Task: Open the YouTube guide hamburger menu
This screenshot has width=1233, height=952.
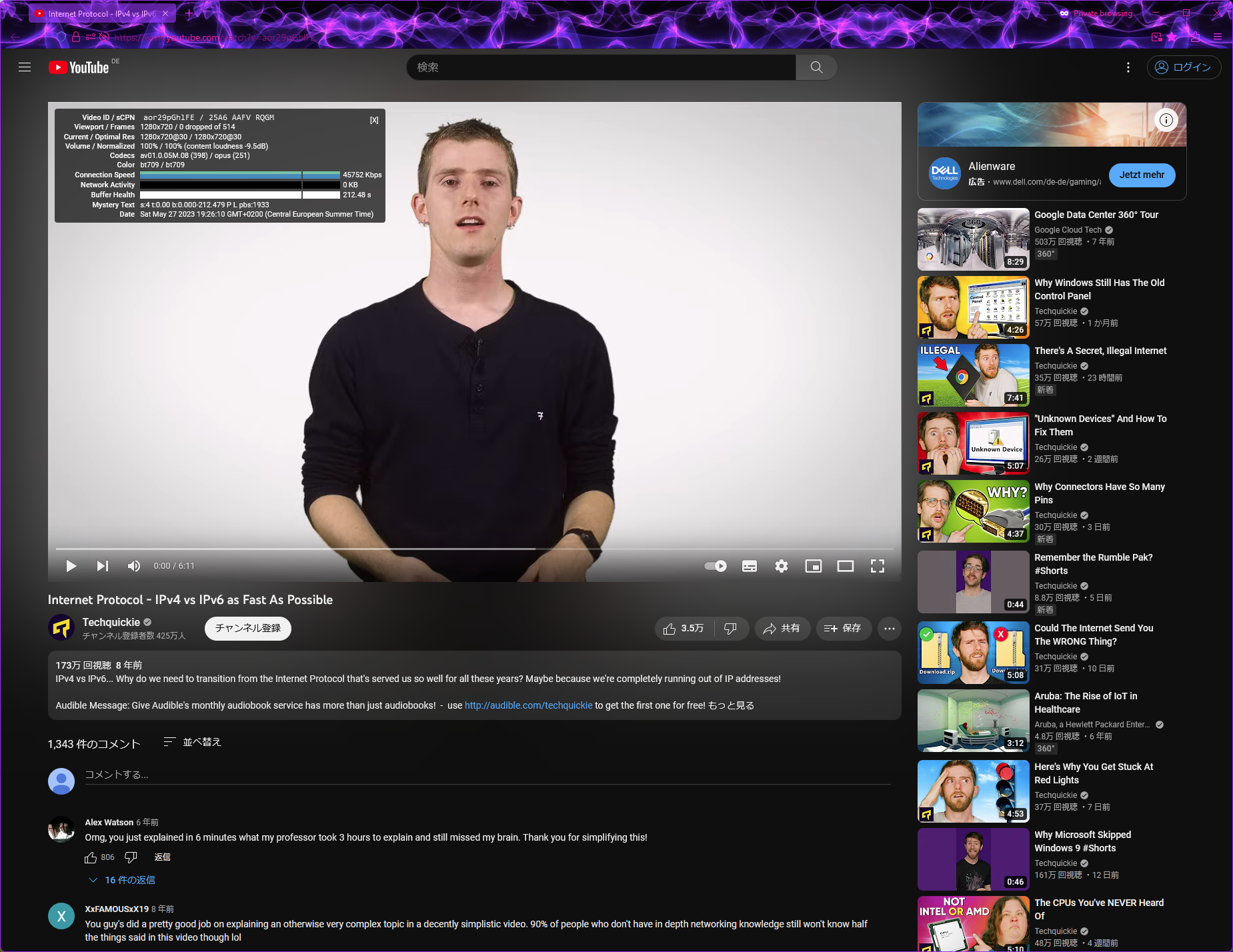Action: (x=25, y=67)
